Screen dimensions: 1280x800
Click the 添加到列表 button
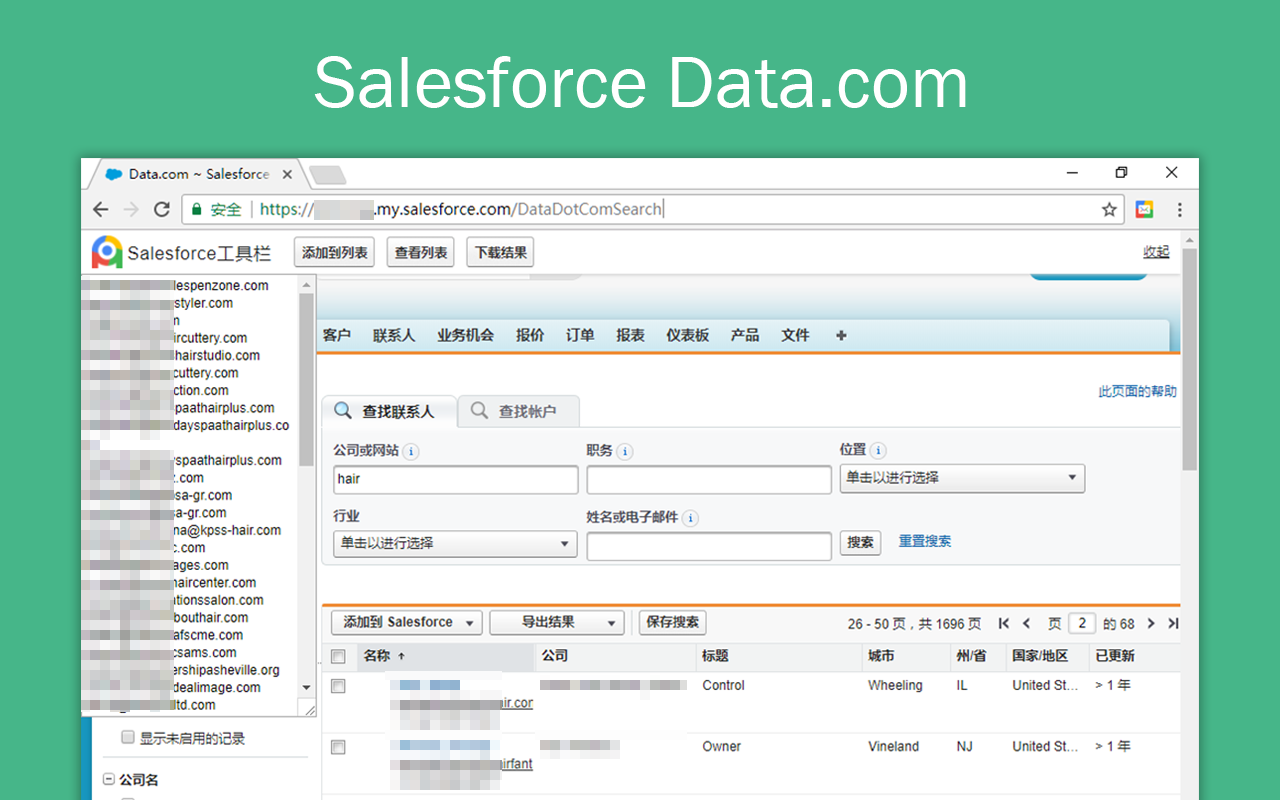pos(334,253)
